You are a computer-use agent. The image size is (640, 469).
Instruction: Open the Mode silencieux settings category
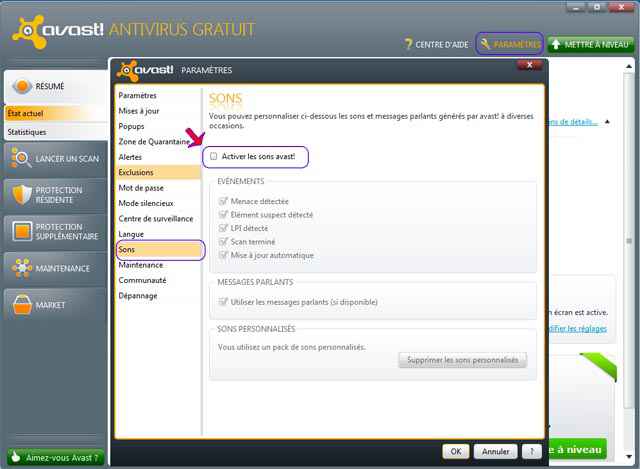[x=158, y=203]
